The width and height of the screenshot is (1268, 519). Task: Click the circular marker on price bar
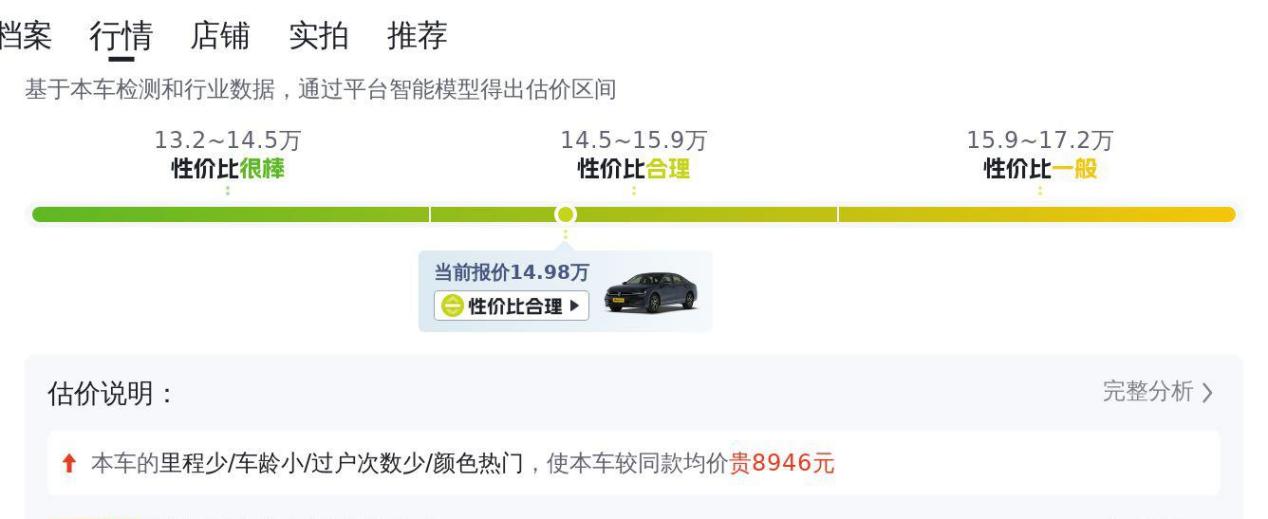[565, 214]
